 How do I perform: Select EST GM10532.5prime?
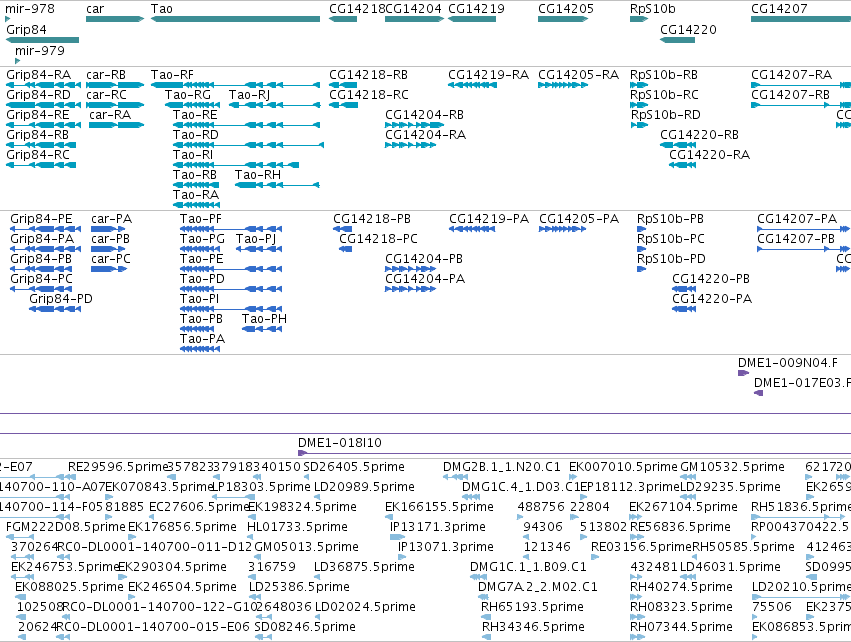pyautogui.click(x=688, y=477)
